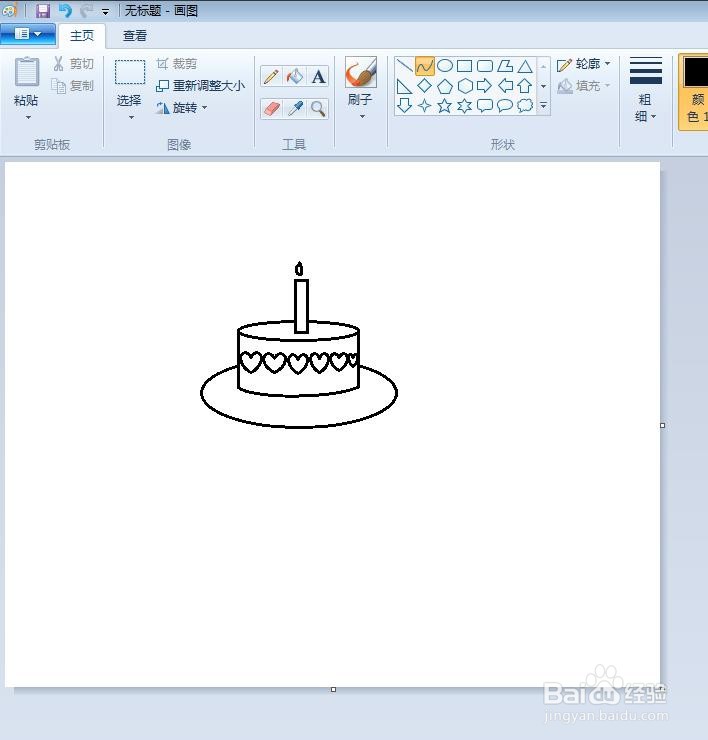The width and height of the screenshot is (708, 740).
Task: Select the Color picker eyedropper tool
Action: [295, 109]
